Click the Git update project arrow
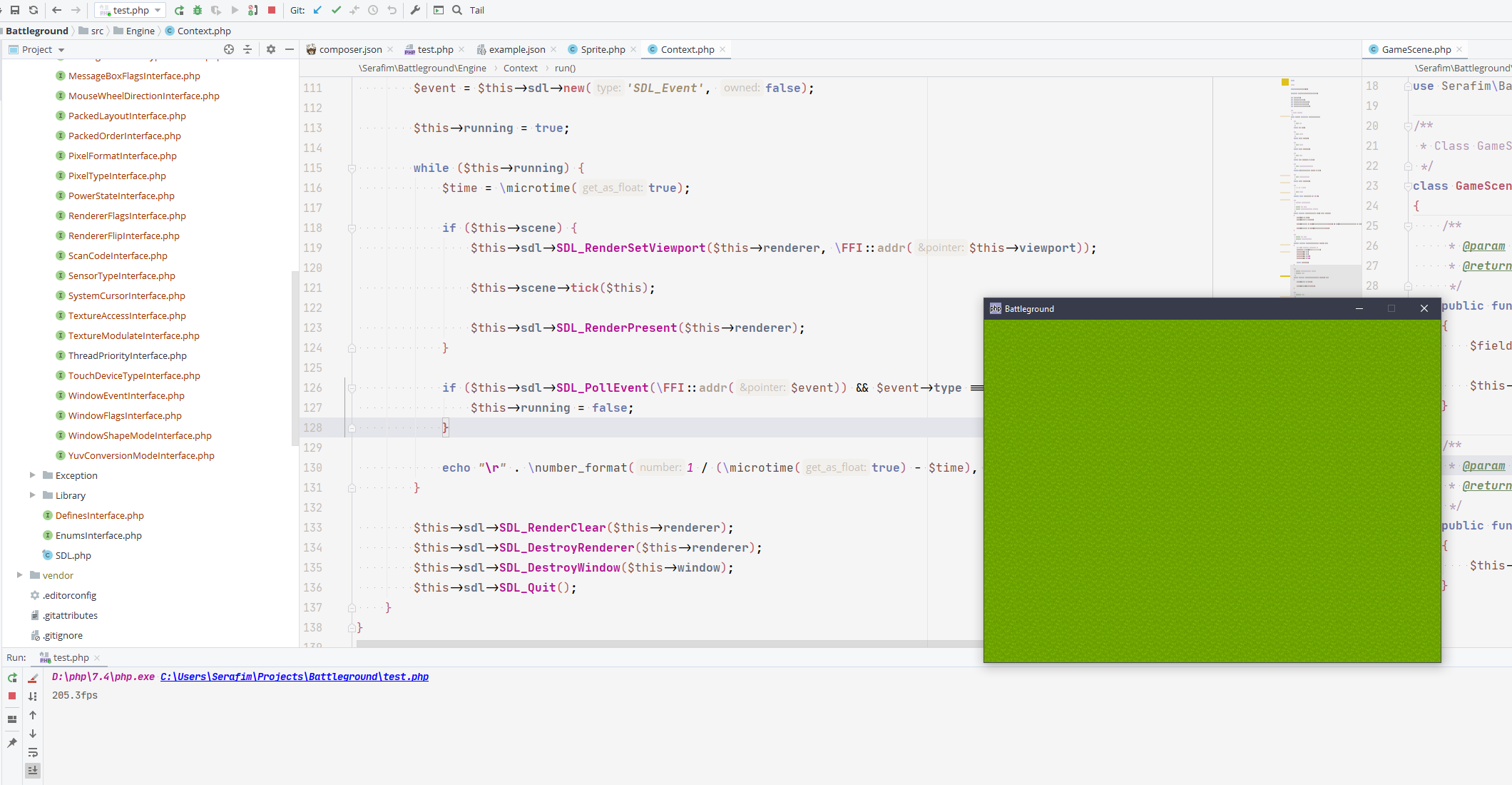This screenshot has height=785, width=1512. (x=317, y=10)
